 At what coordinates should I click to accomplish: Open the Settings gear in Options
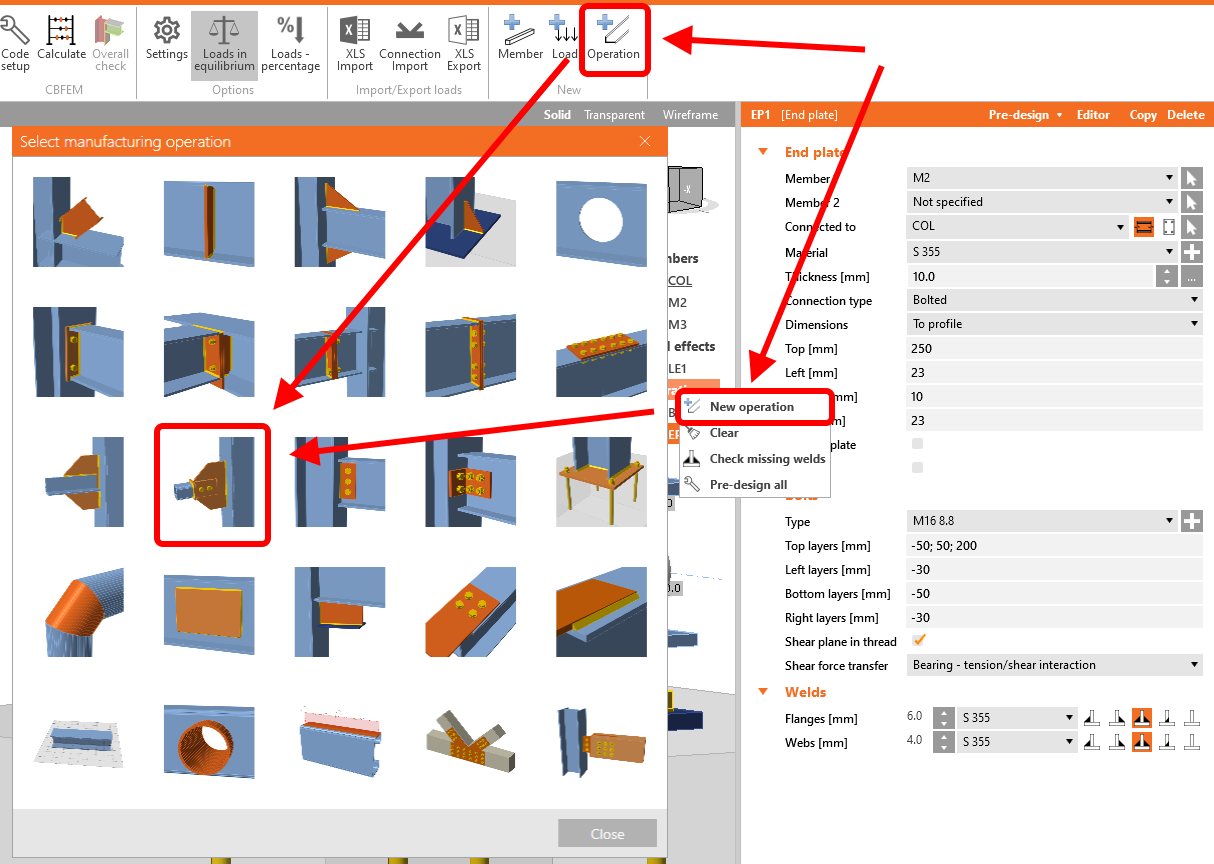(166, 38)
